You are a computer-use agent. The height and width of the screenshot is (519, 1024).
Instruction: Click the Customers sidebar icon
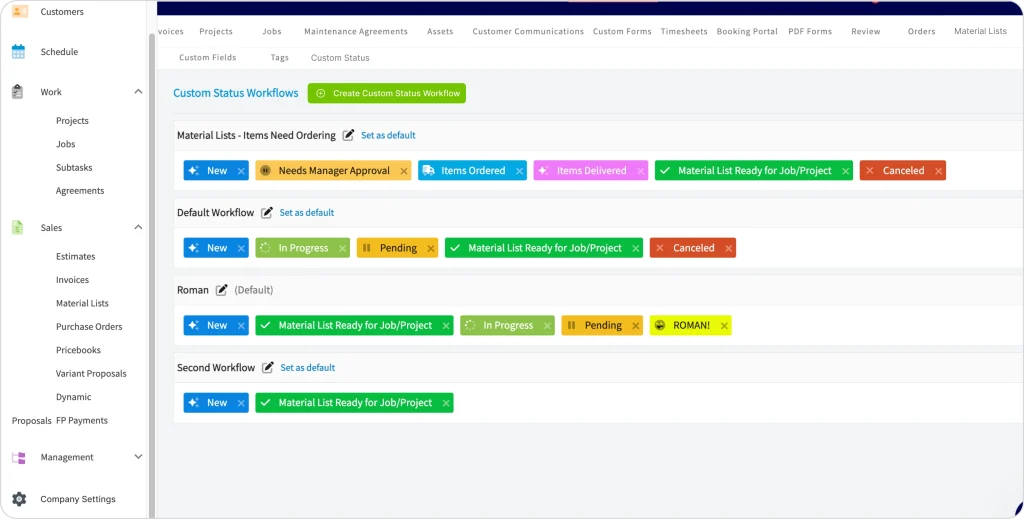20,10
